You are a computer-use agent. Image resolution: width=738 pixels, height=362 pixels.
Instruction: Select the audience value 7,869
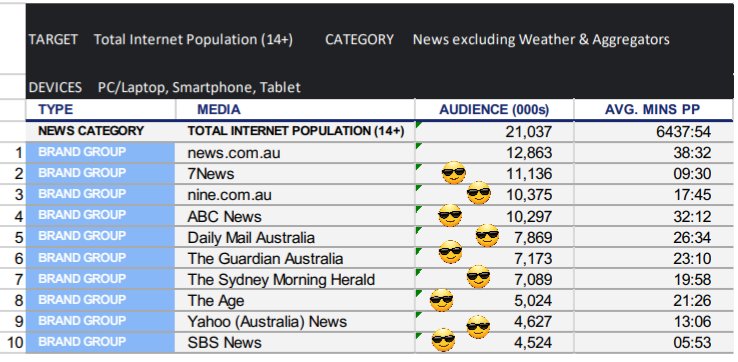[533, 238]
